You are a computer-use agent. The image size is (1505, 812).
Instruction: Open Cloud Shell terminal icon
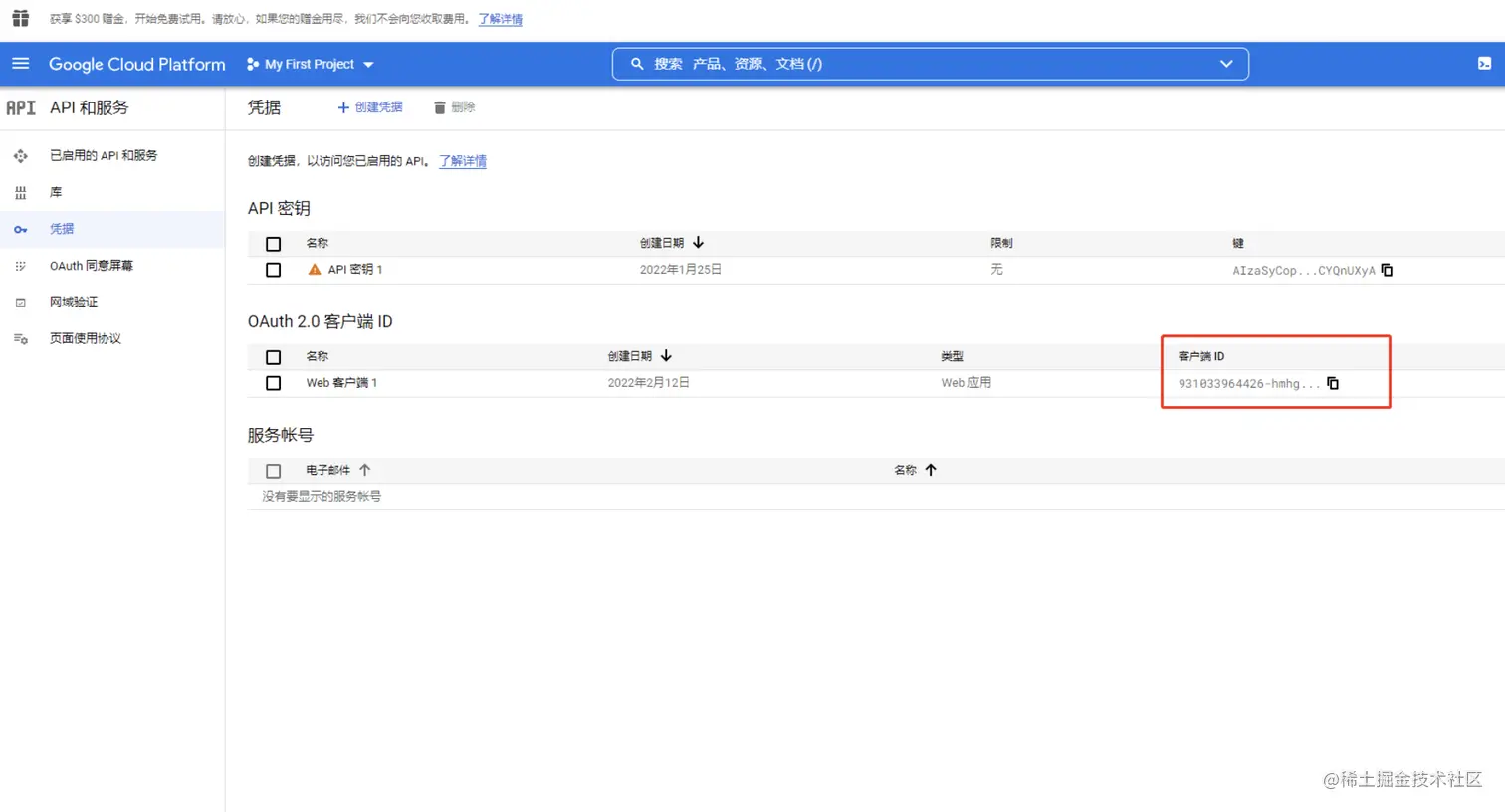coord(1484,64)
